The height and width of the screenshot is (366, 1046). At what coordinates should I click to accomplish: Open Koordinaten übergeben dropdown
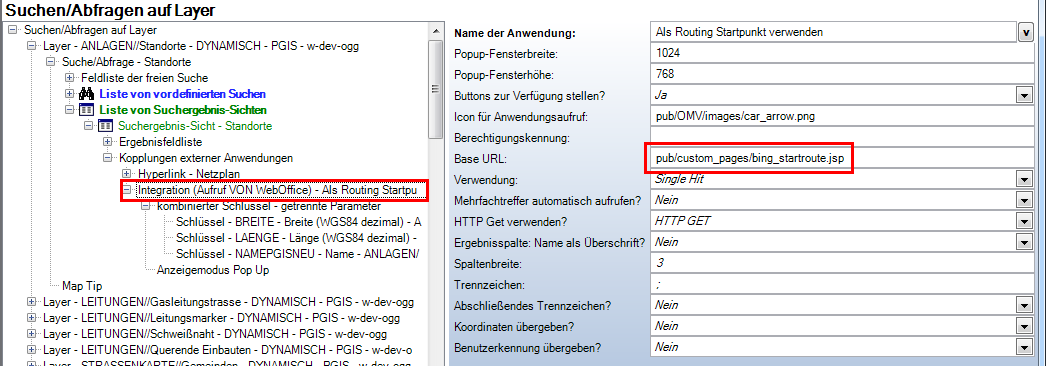tap(1024, 326)
